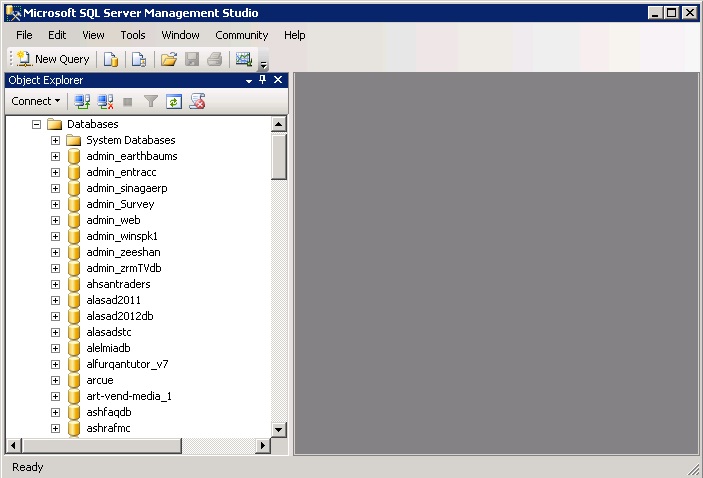703x478 pixels.
Task: Click the Refresh icon in Object Explorer
Action: tap(174, 102)
